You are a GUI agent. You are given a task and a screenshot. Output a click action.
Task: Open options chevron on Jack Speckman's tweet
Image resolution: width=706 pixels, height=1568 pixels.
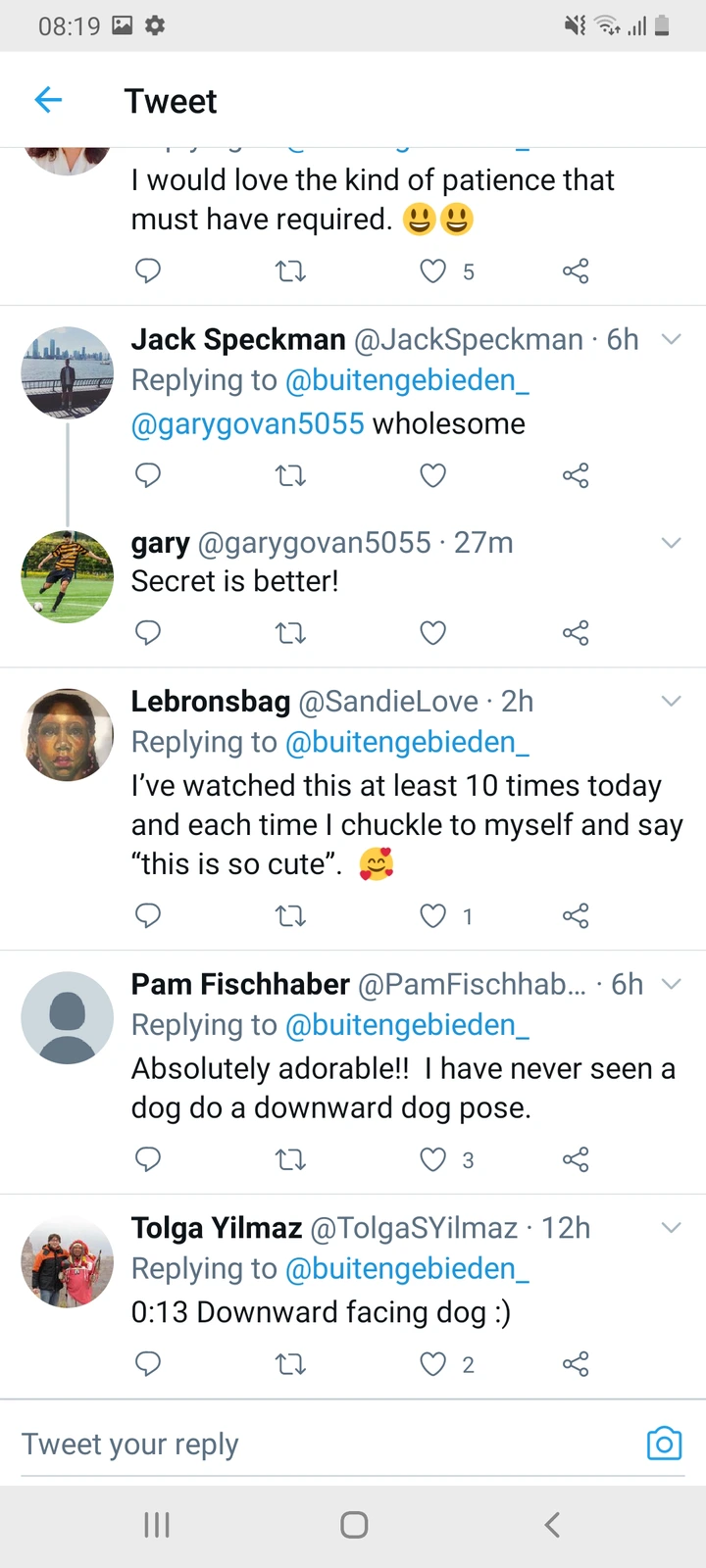point(671,340)
